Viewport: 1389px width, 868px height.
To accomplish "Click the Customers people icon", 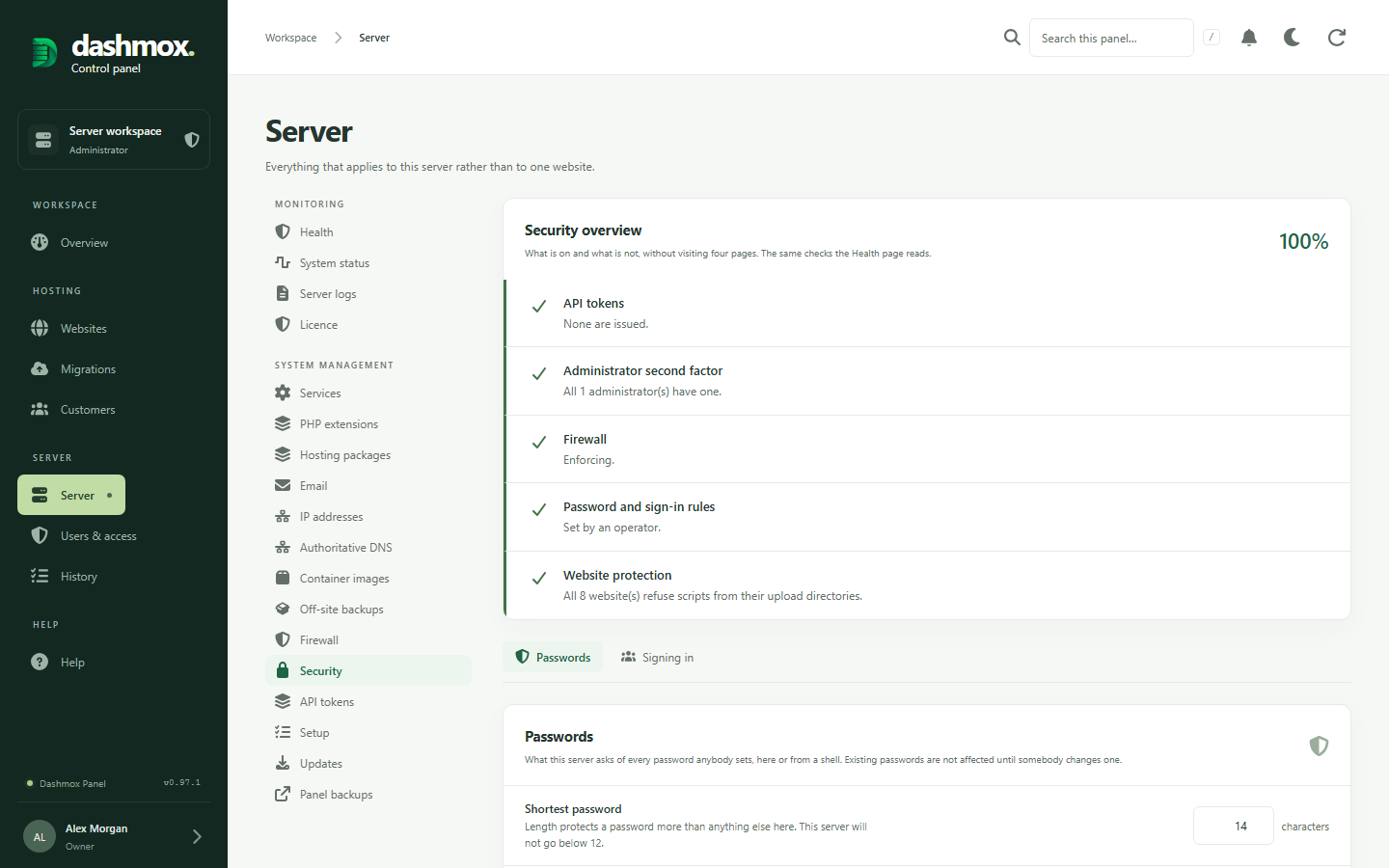I will click(40, 409).
